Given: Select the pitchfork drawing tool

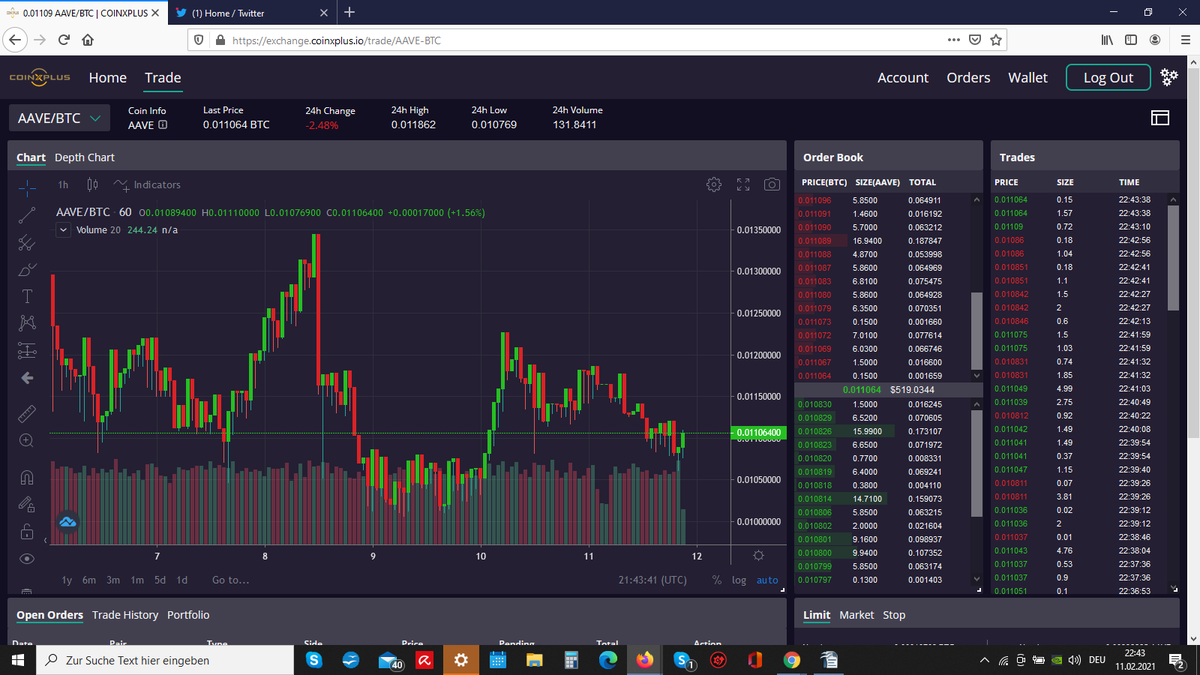Looking at the screenshot, I should coord(28,241).
